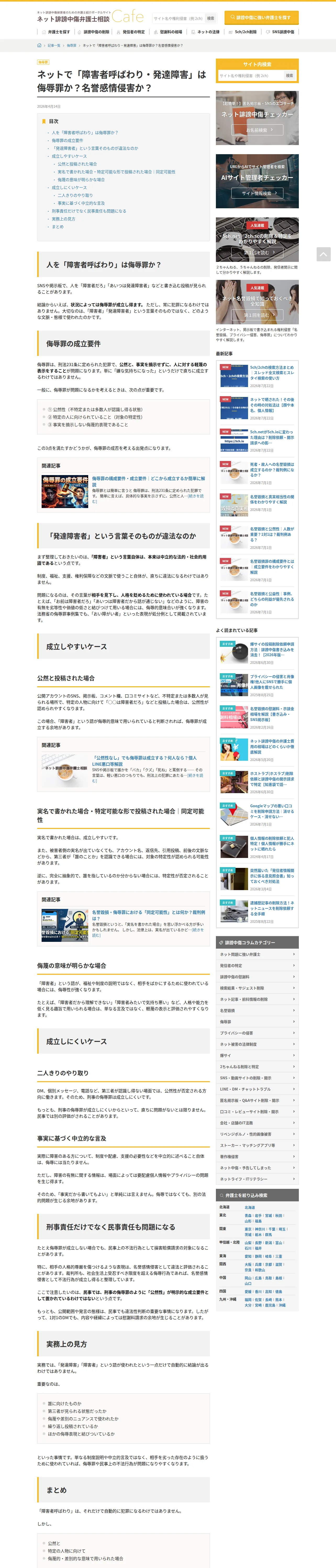Open the プライバシーの侵害 category
The width and height of the screenshot is (336, 1568).
[x=257, y=1033]
